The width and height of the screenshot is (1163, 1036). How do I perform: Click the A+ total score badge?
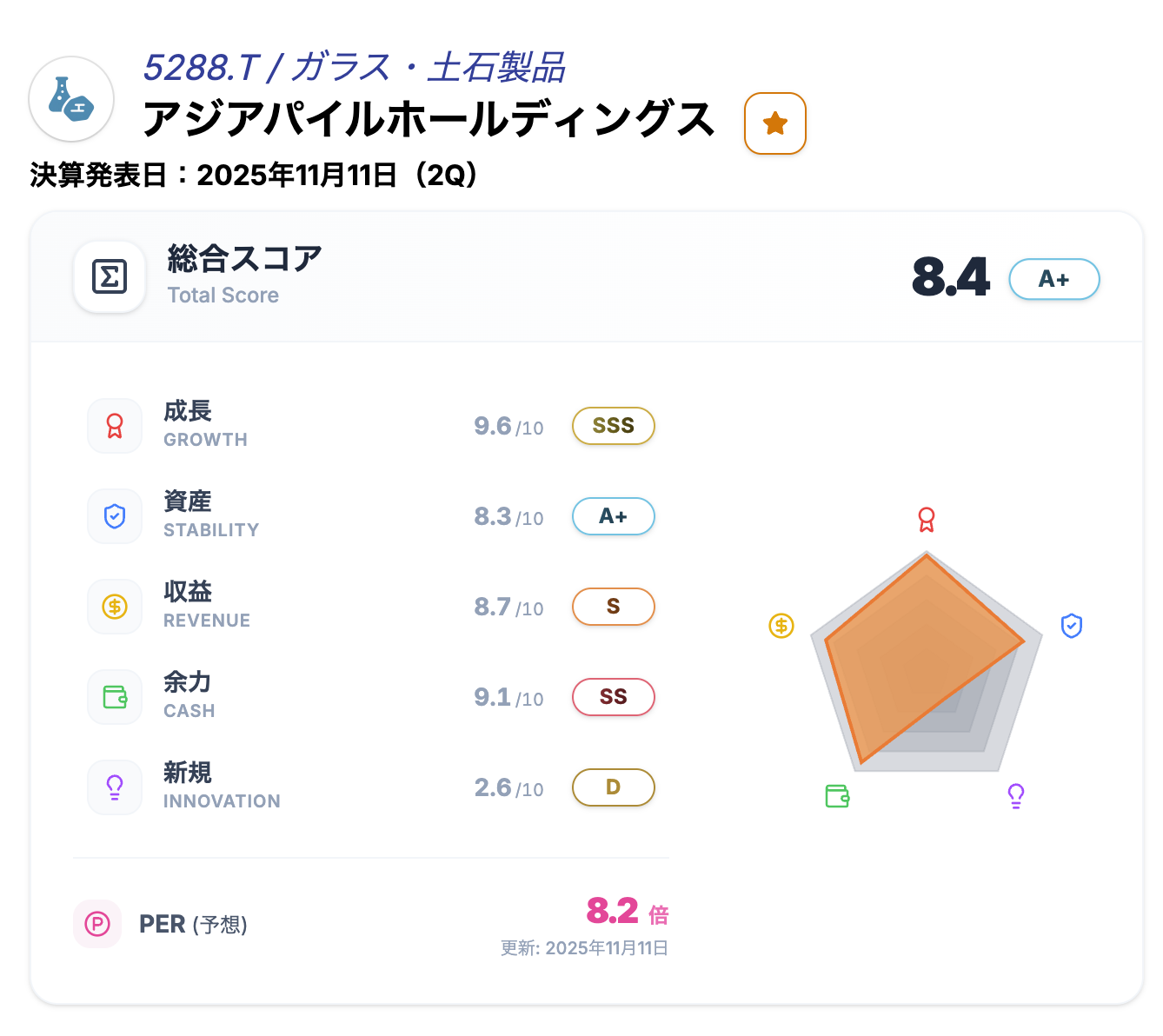pos(1053,279)
